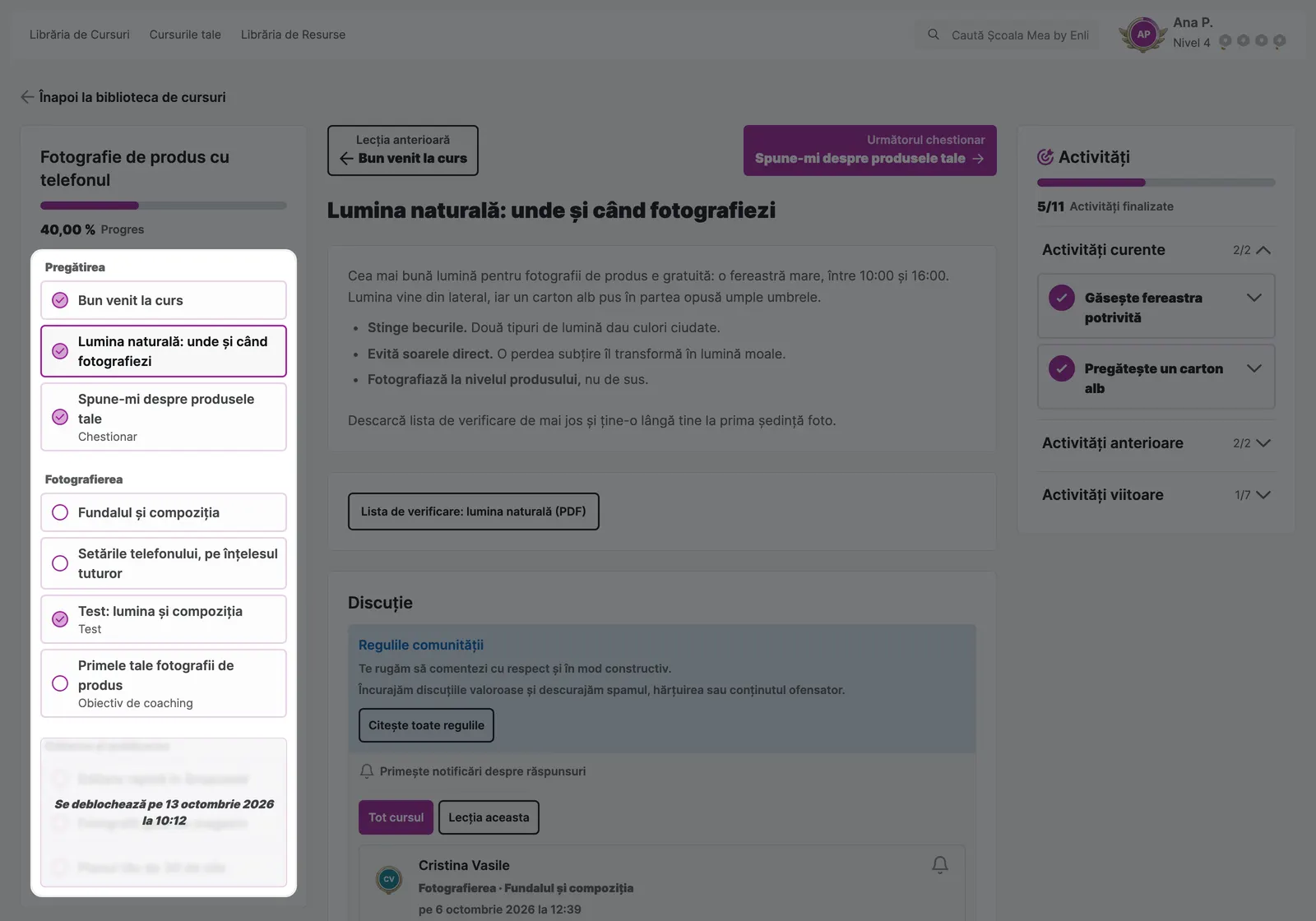Image resolution: width=1316 pixels, height=921 pixels.
Task: Collapse the Activități curente section
Action: point(1263,250)
